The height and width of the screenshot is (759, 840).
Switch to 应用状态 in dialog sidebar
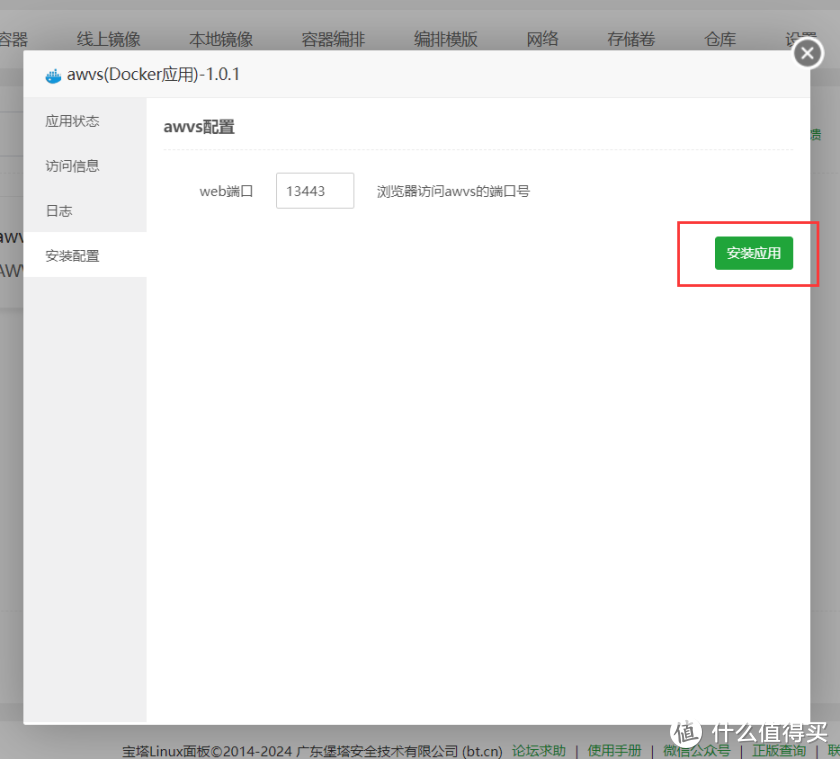(71, 120)
